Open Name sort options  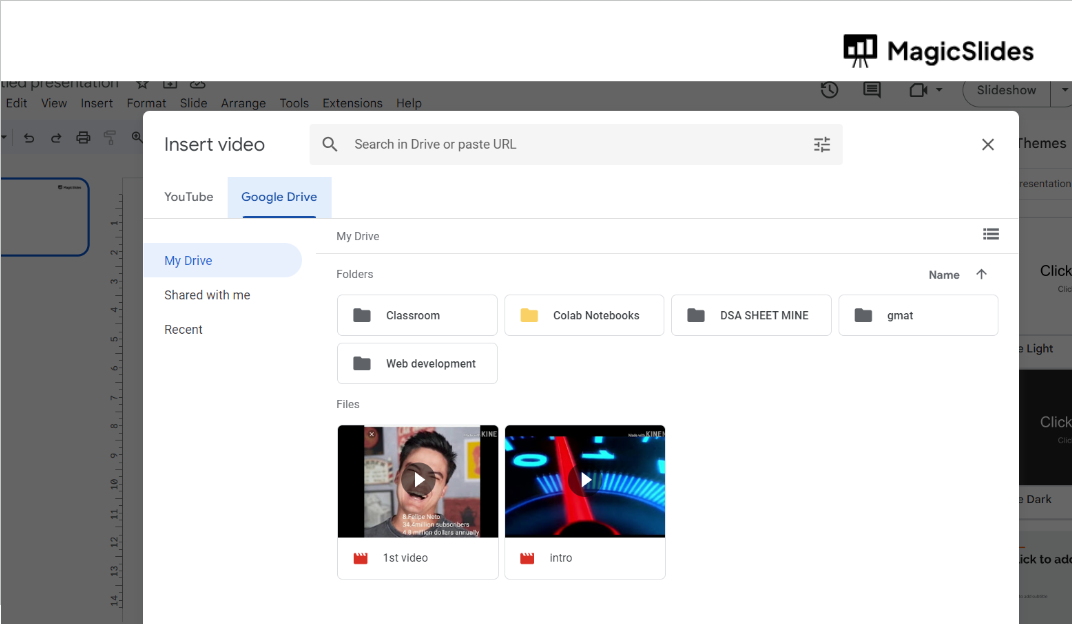tap(943, 275)
